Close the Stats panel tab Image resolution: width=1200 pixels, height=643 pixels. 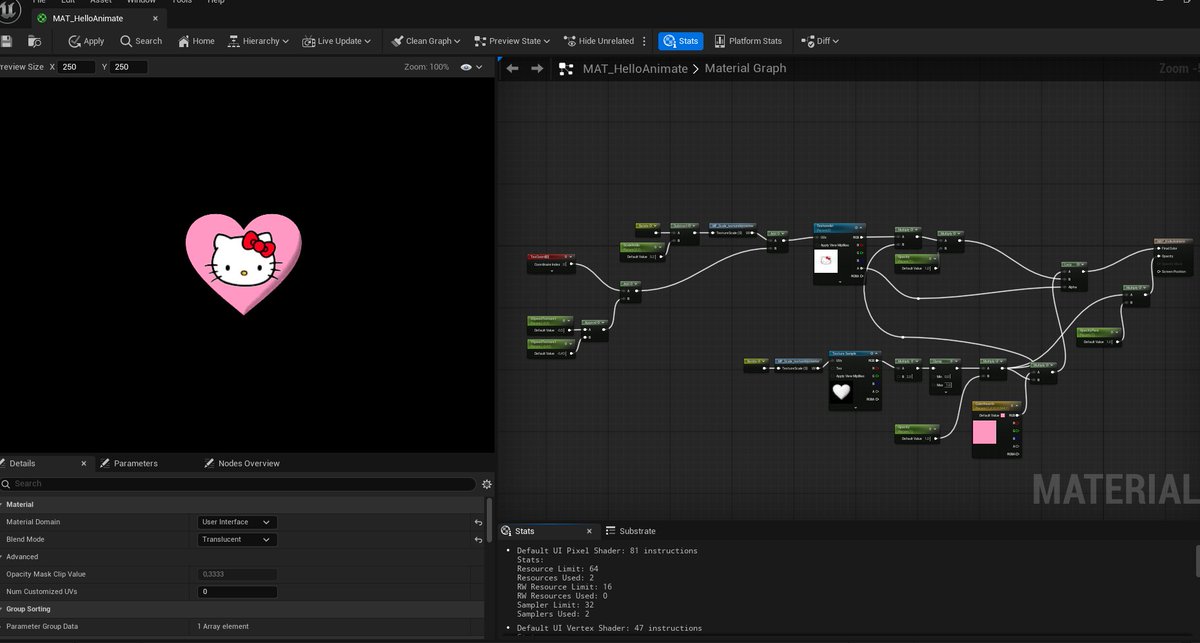590,531
